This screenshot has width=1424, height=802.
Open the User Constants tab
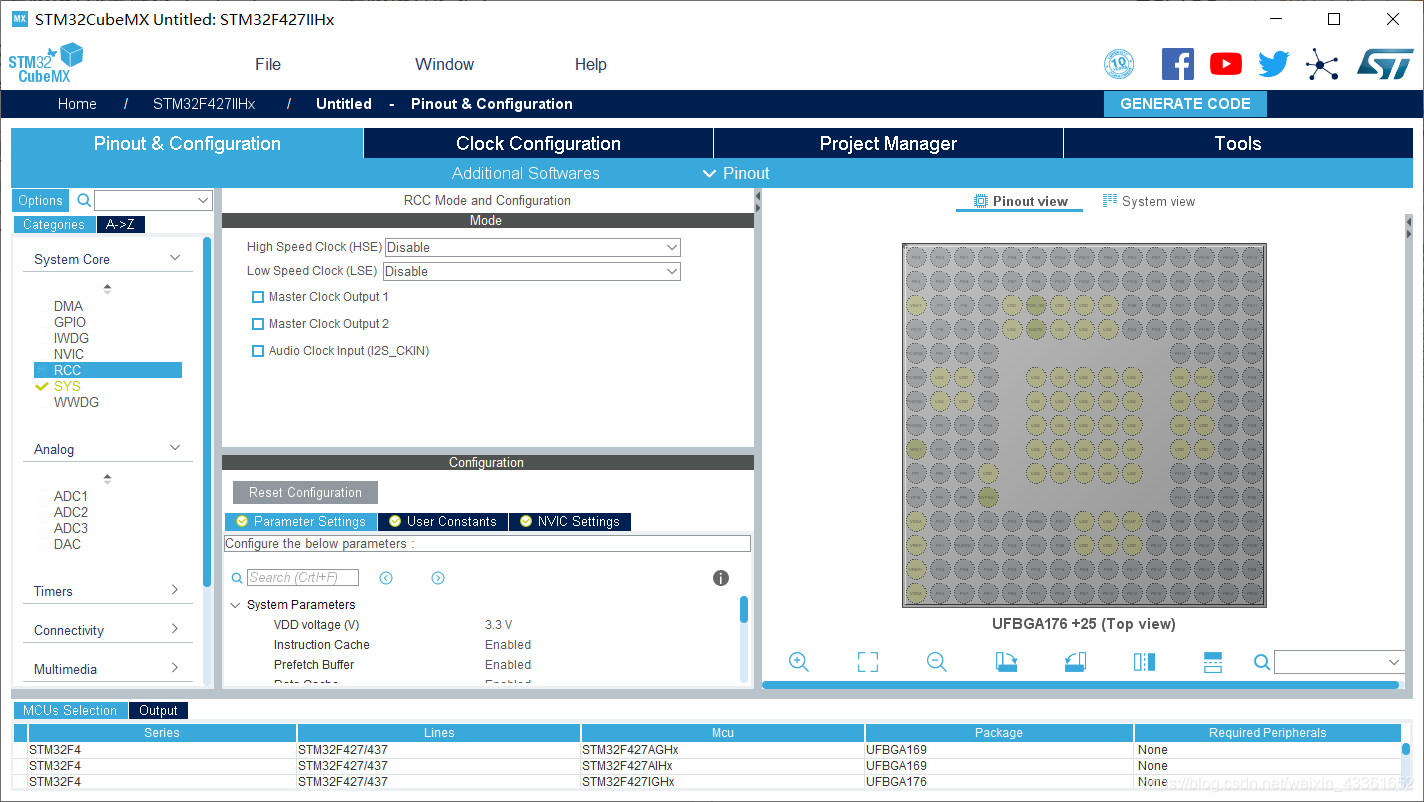[x=443, y=521]
